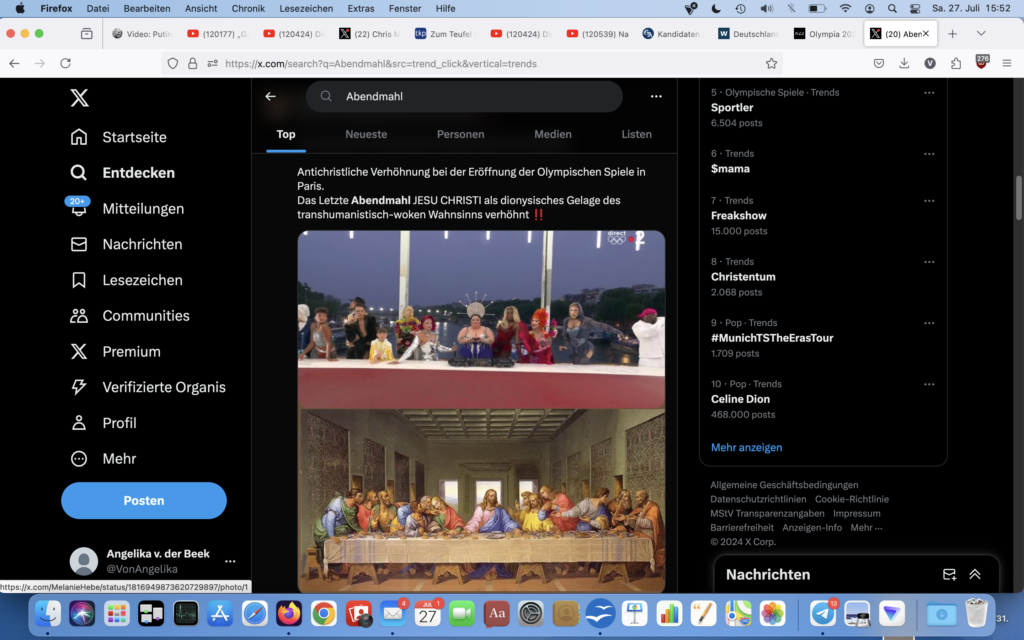Switch to the Neueste tab
Screen dimensions: 1024x640
[366, 134]
